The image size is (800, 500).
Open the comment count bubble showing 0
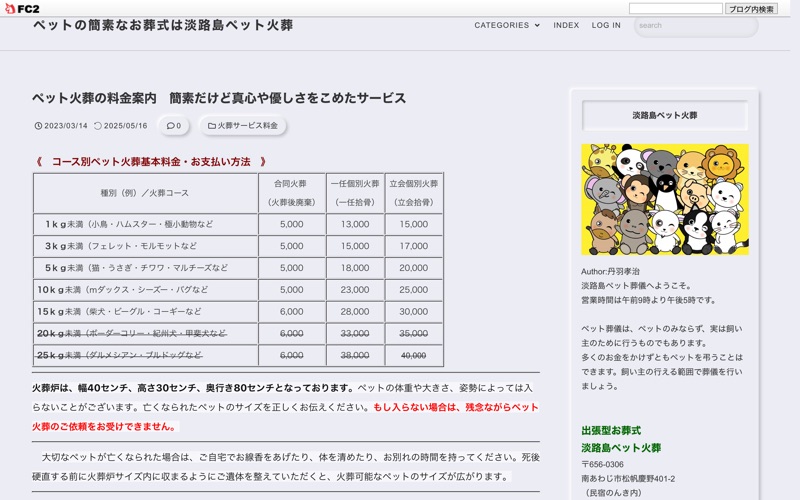pyautogui.click(x=174, y=126)
